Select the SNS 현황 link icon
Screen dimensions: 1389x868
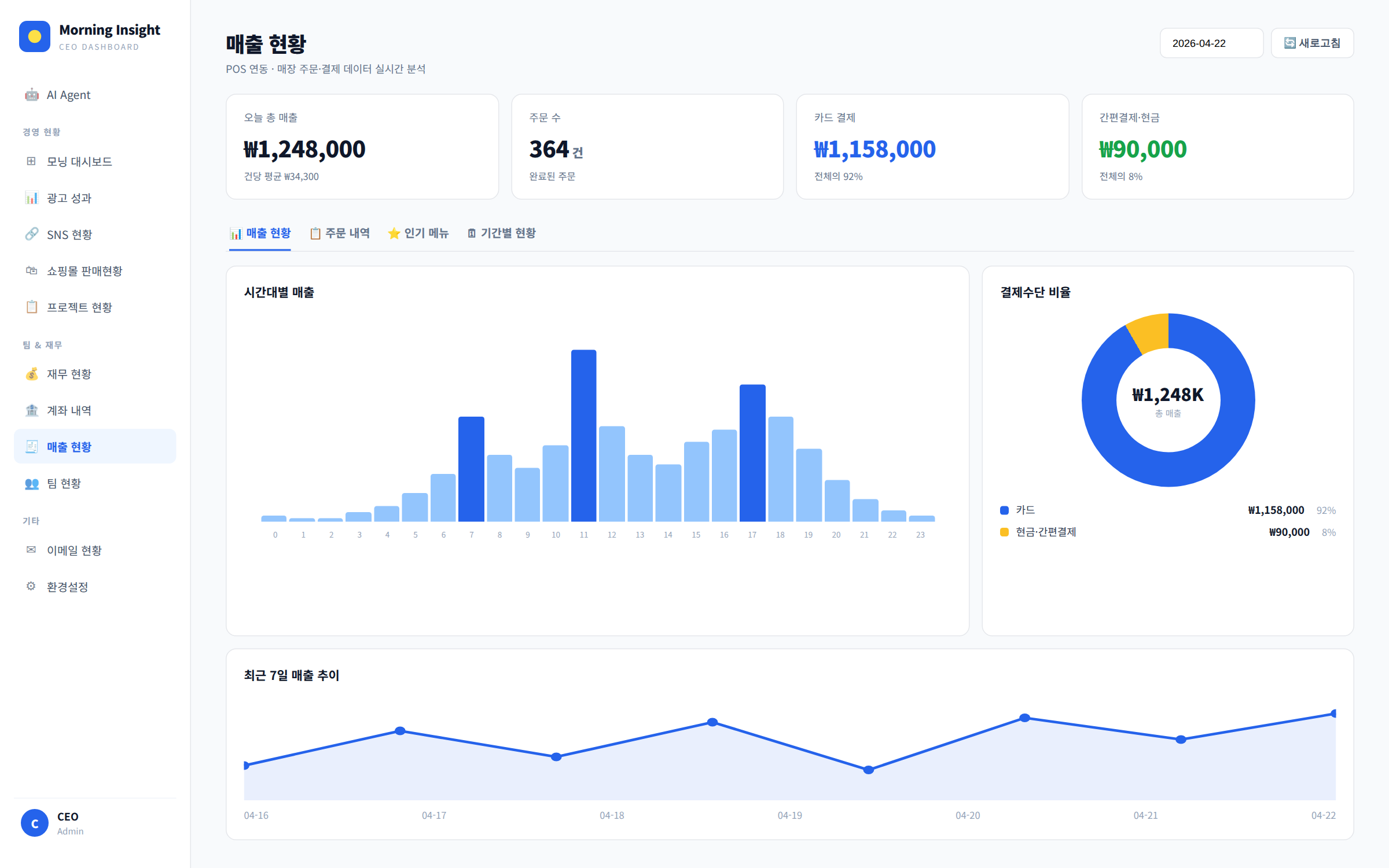32,234
